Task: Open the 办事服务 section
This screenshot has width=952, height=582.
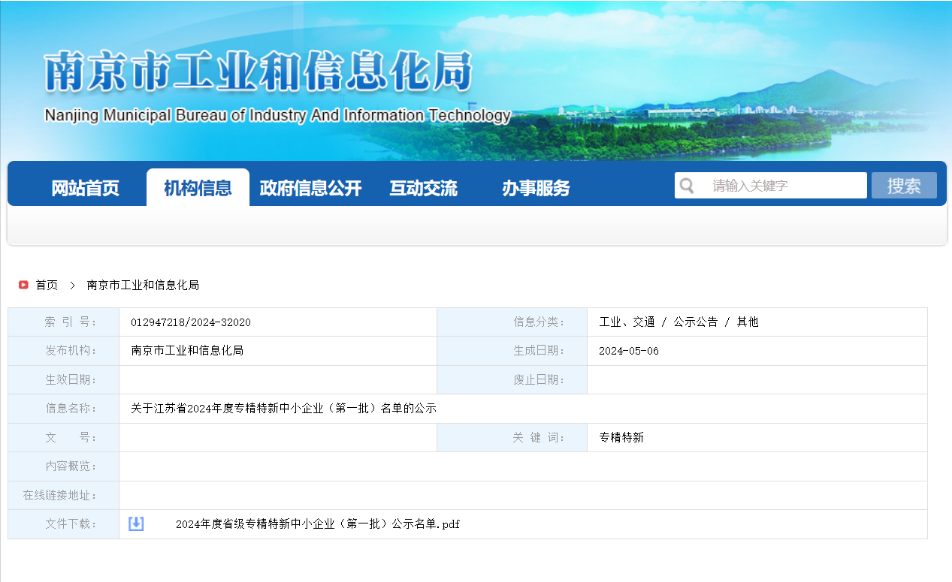Action: (536, 185)
